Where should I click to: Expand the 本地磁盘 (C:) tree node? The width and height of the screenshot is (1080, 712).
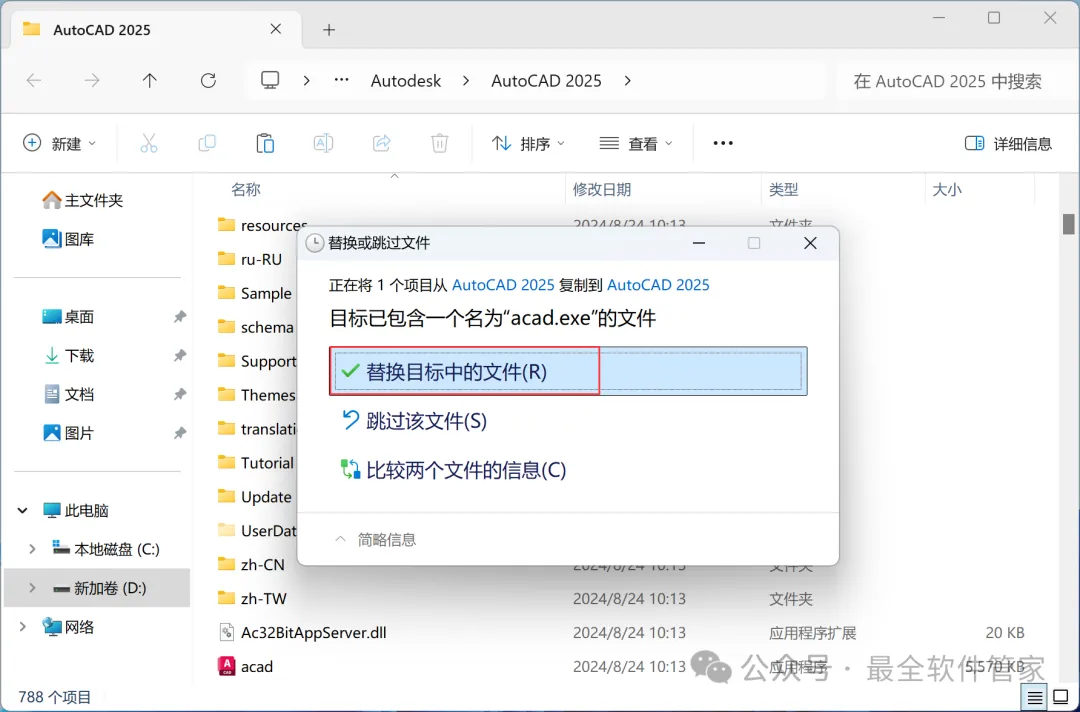tap(32, 549)
